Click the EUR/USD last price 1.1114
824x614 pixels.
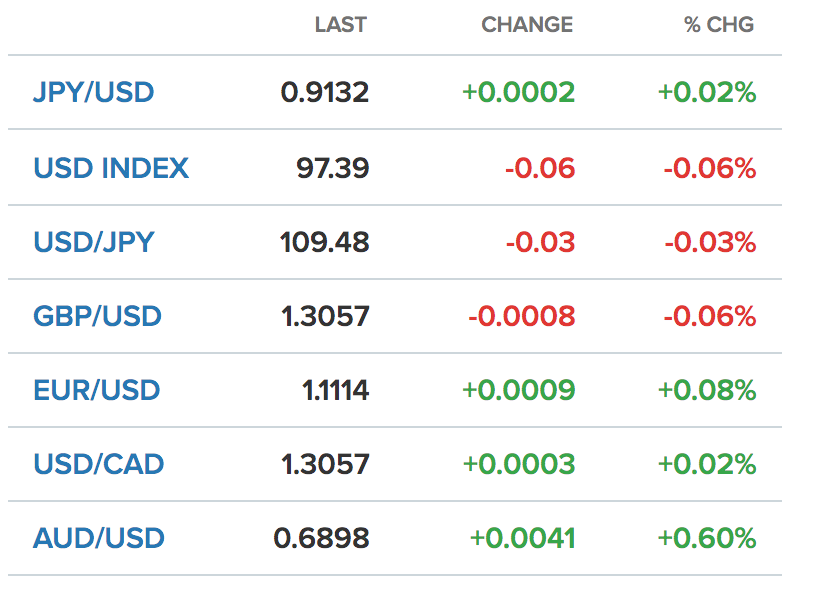336,391
